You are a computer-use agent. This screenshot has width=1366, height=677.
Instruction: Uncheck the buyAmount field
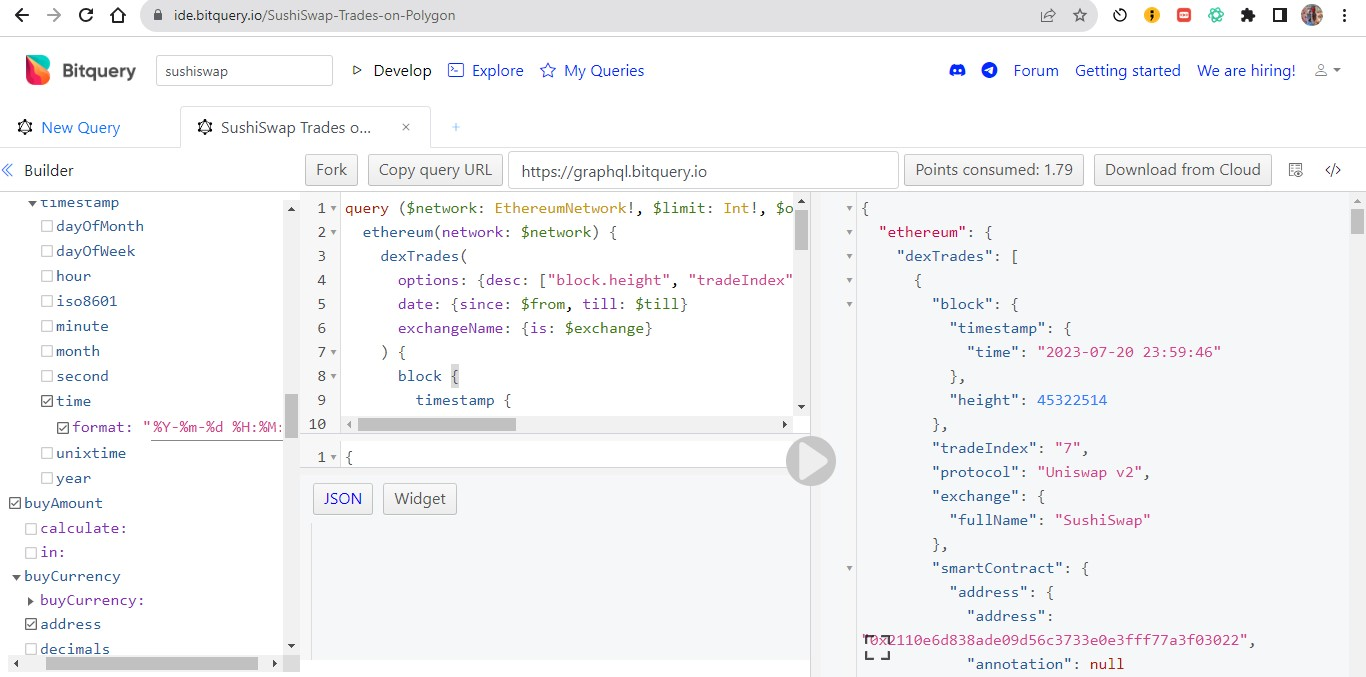(15, 504)
